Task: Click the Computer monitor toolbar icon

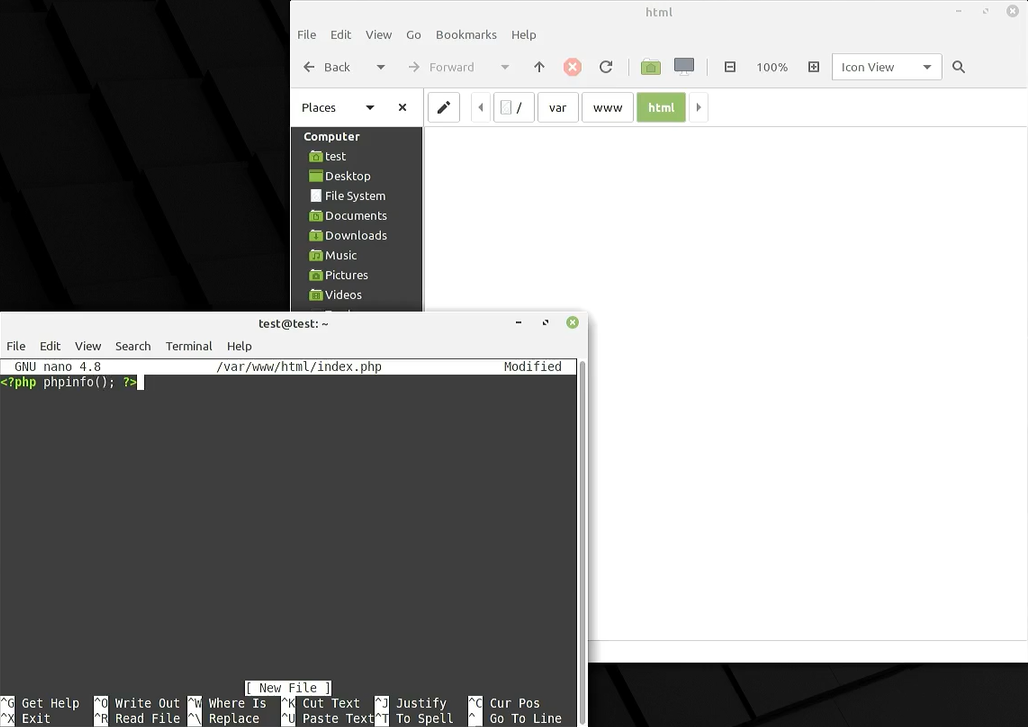Action: point(684,67)
